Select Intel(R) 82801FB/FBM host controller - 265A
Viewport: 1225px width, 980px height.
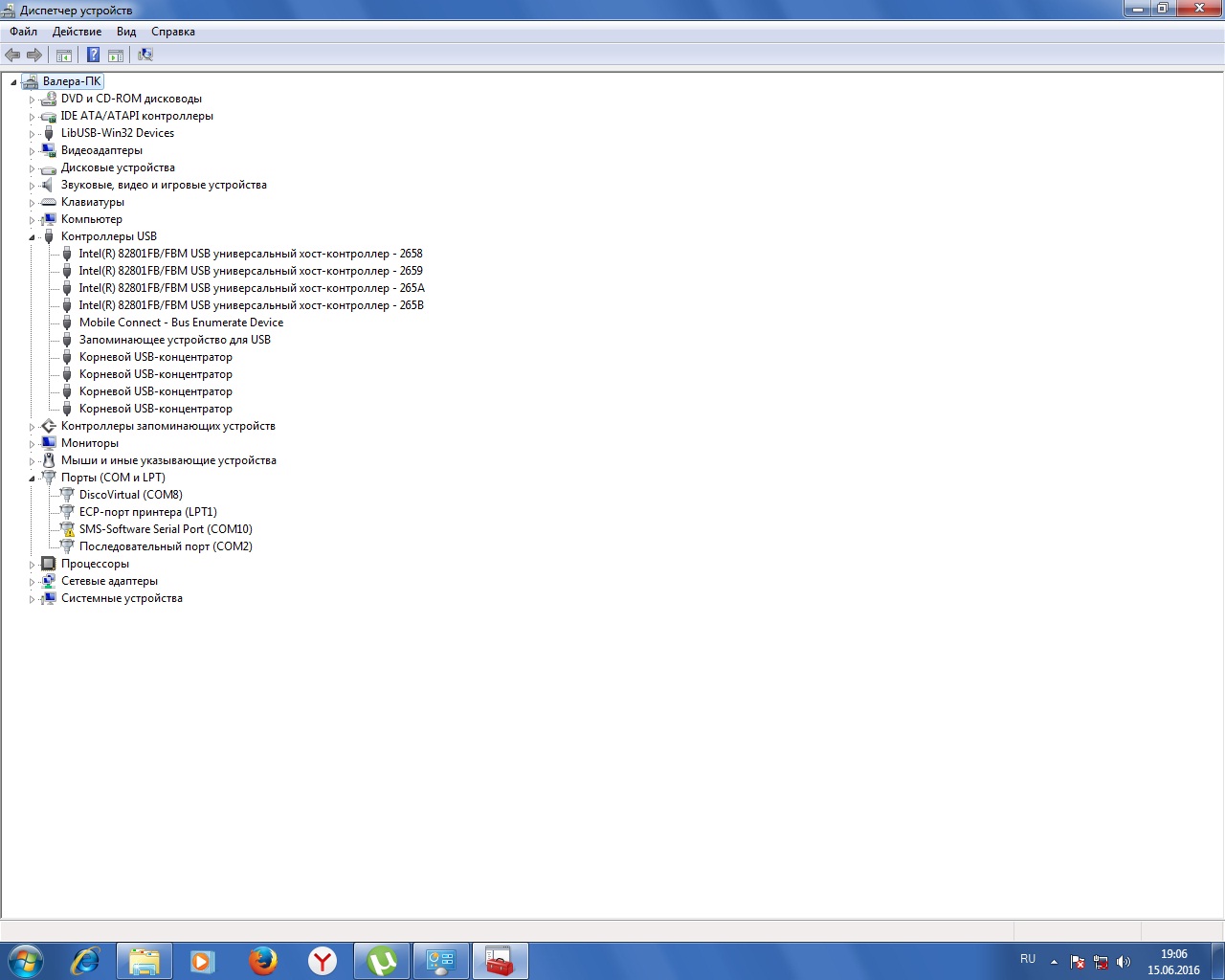[x=252, y=288]
